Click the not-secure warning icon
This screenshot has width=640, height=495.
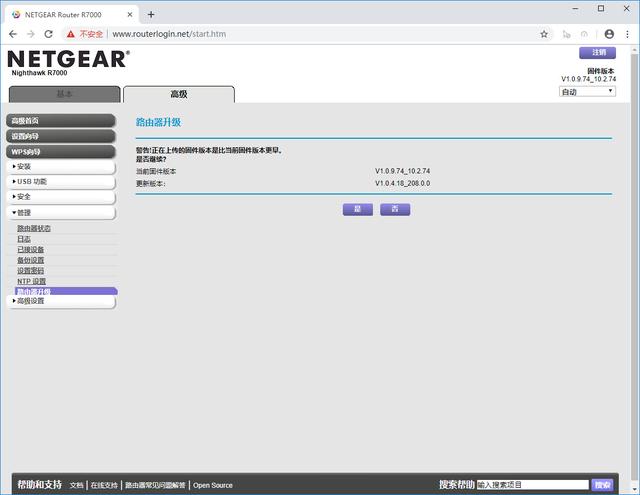(x=71, y=34)
